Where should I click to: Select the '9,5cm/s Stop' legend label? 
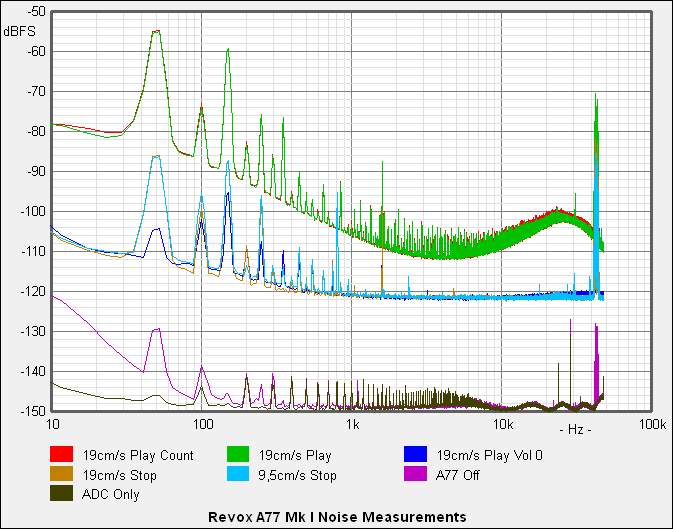297,475
